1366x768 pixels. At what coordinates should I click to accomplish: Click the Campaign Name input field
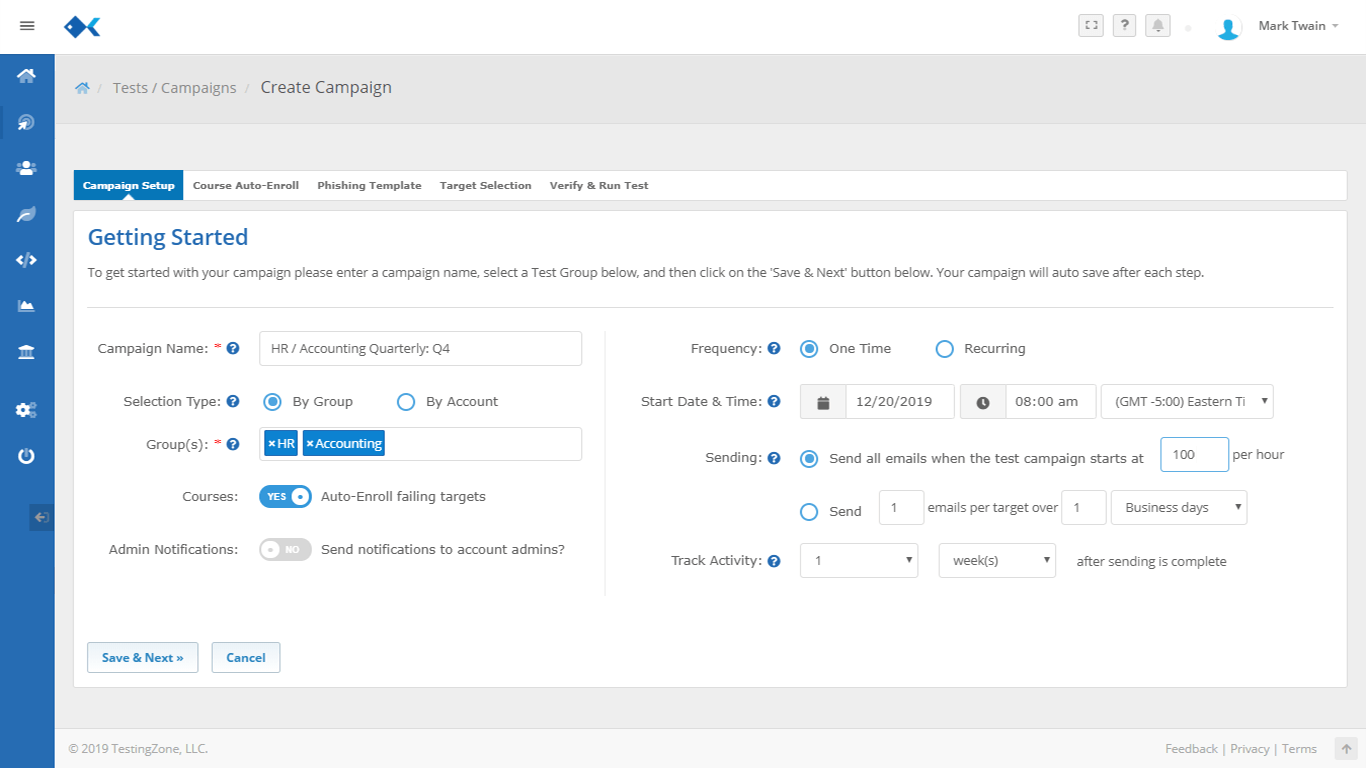click(x=420, y=349)
